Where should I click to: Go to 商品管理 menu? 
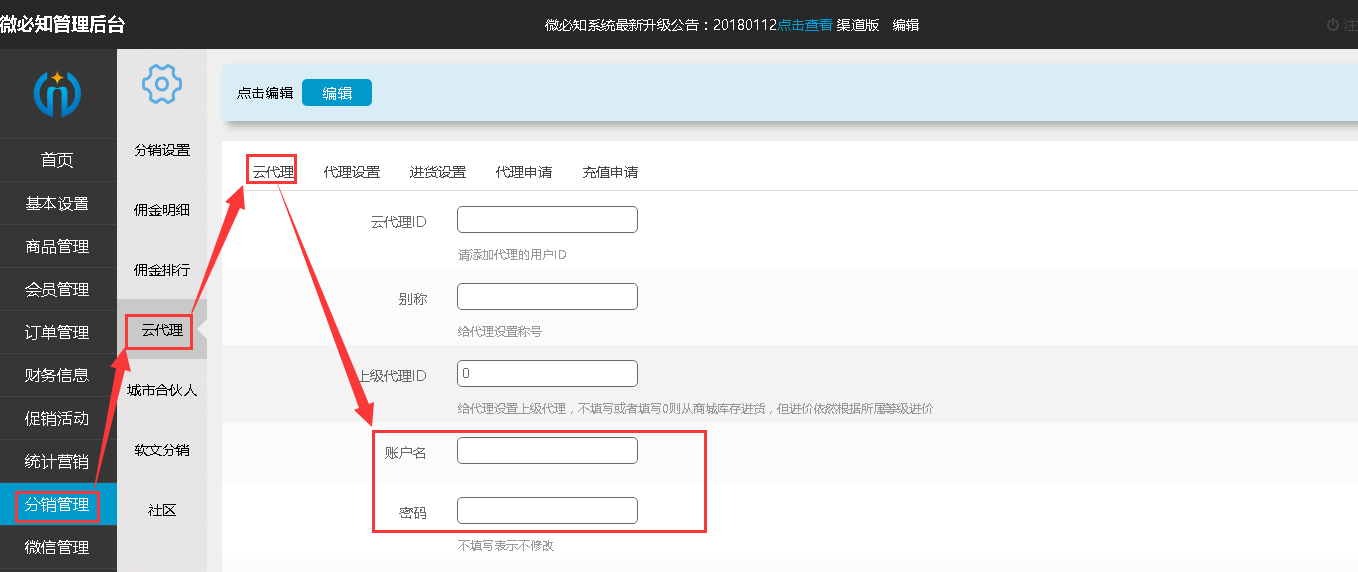pos(57,246)
